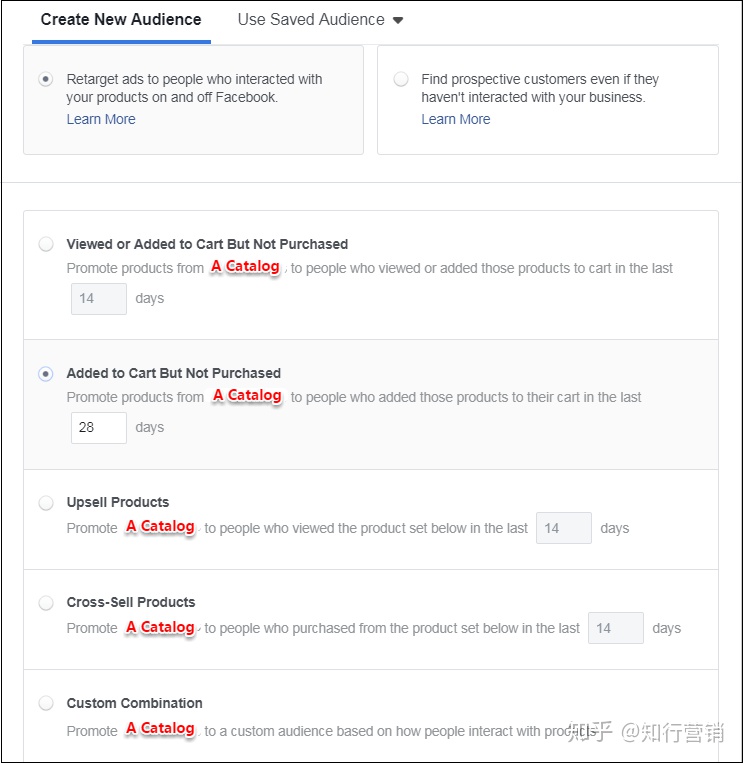Open catalog selector under Added to Cart
743x763 pixels.
click(x=248, y=396)
